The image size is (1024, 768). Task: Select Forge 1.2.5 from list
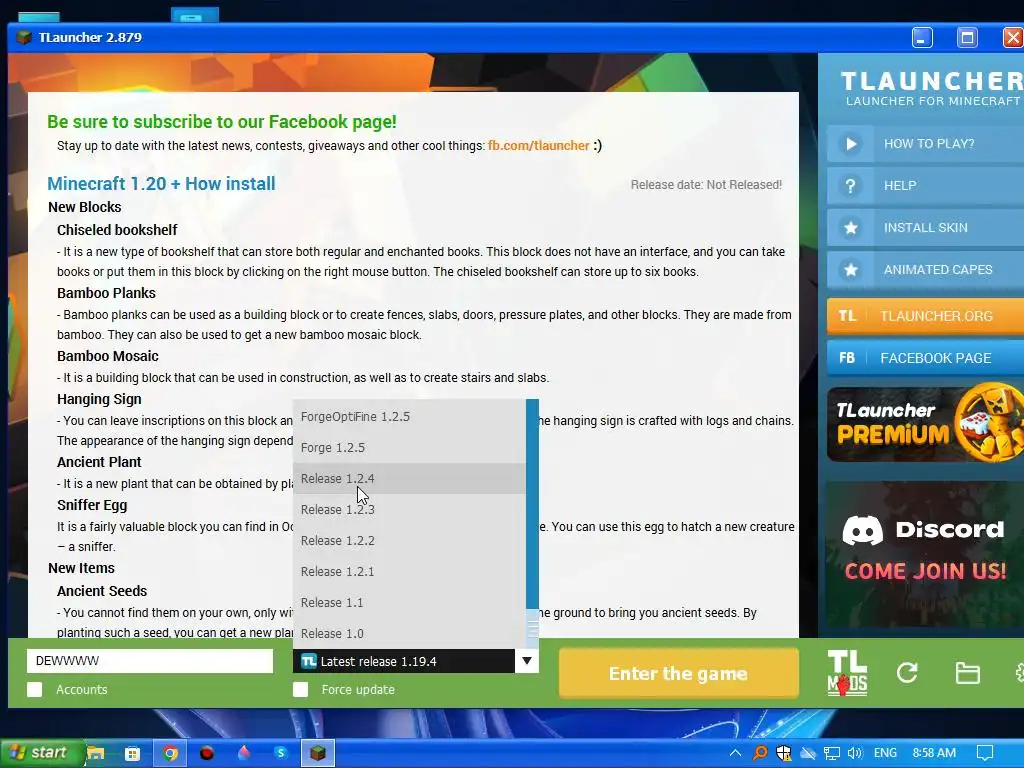tap(409, 447)
